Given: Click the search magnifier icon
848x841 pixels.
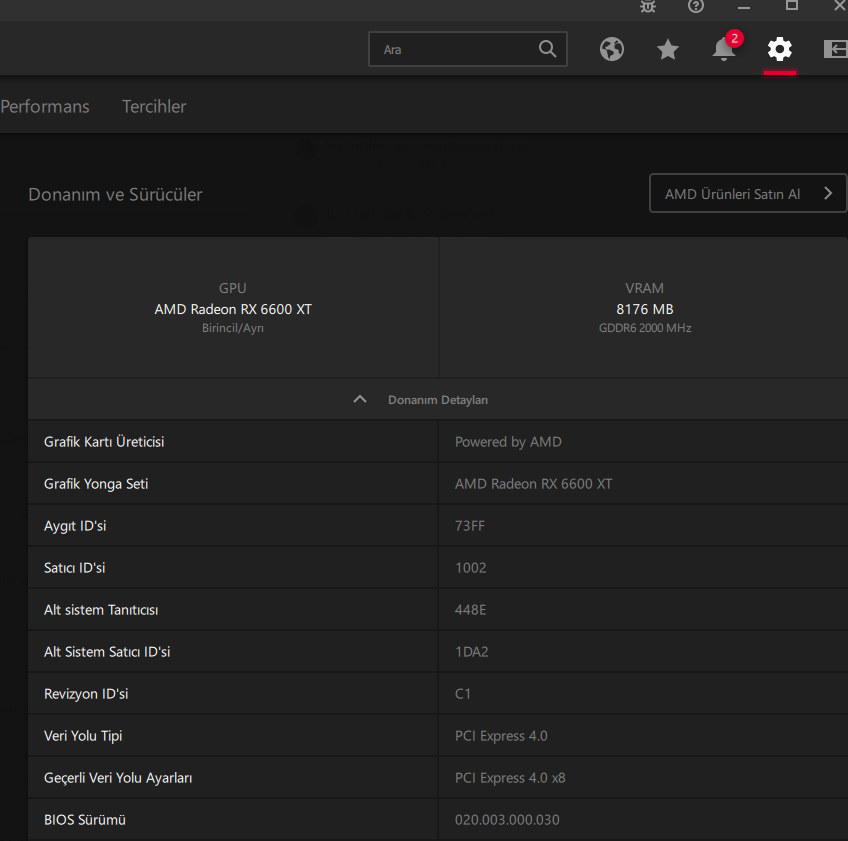Looking at the screenshot, I should coord(547,49).
